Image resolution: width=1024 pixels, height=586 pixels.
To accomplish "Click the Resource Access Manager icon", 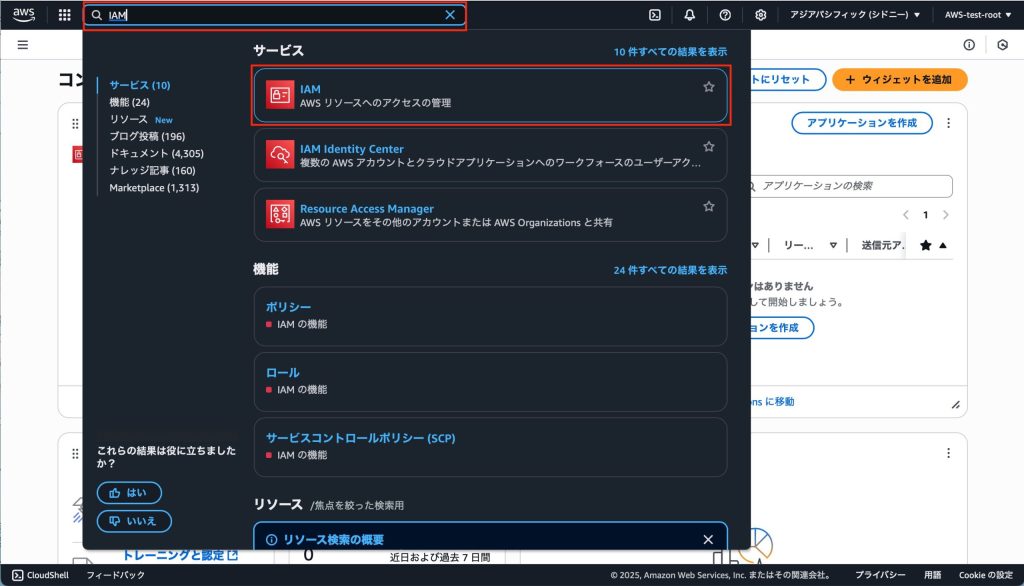I will pyautogui.click(x=280, y=214).
